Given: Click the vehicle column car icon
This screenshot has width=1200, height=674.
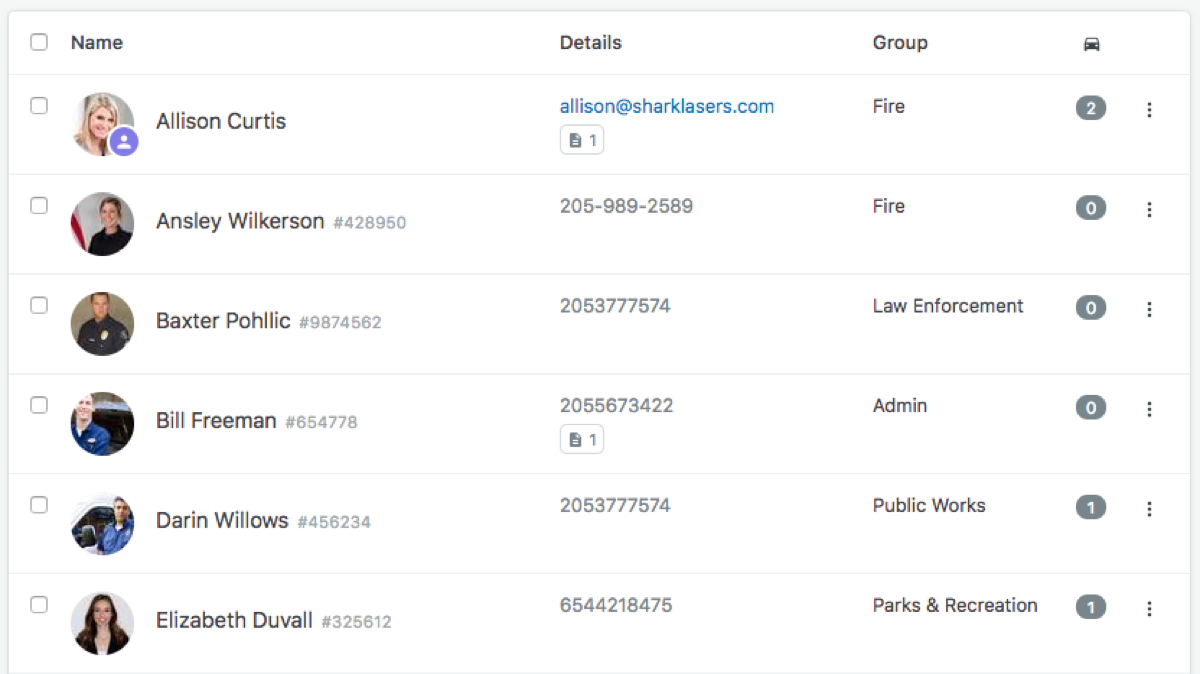Looking at the screenshot, I should click(1092, 44).
